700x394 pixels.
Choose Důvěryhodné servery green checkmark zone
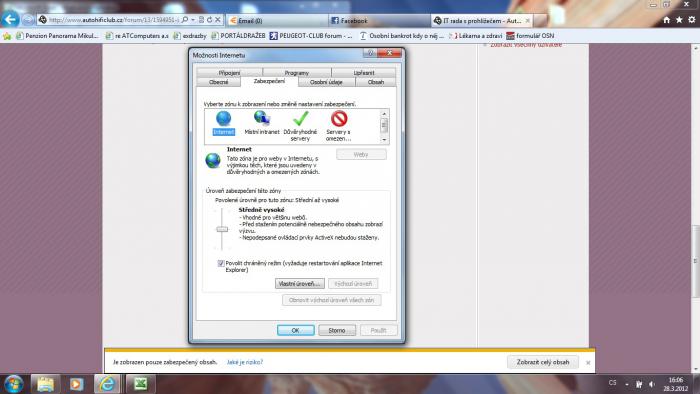300,119
